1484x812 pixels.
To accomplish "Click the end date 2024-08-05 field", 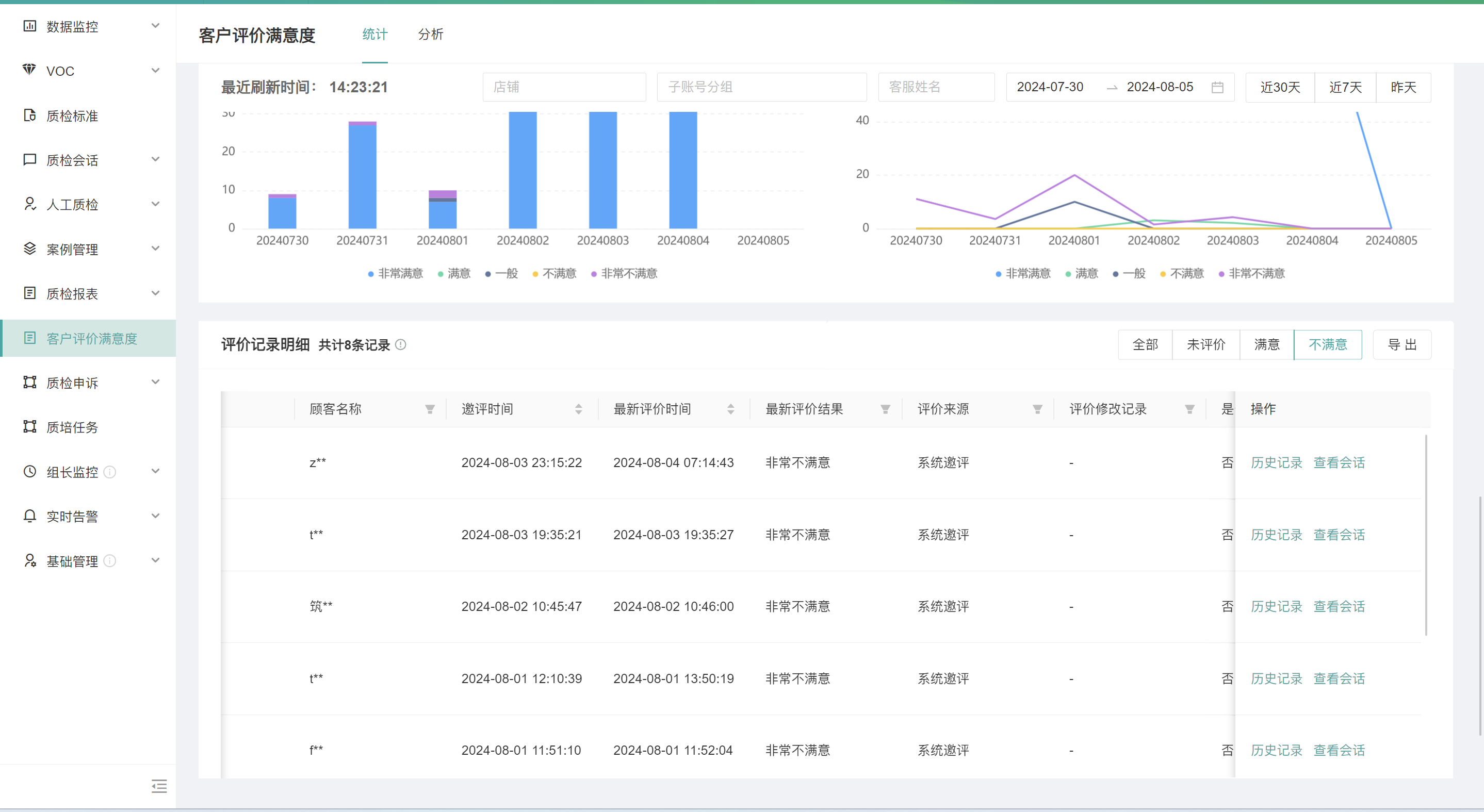I will [1160, 87].
